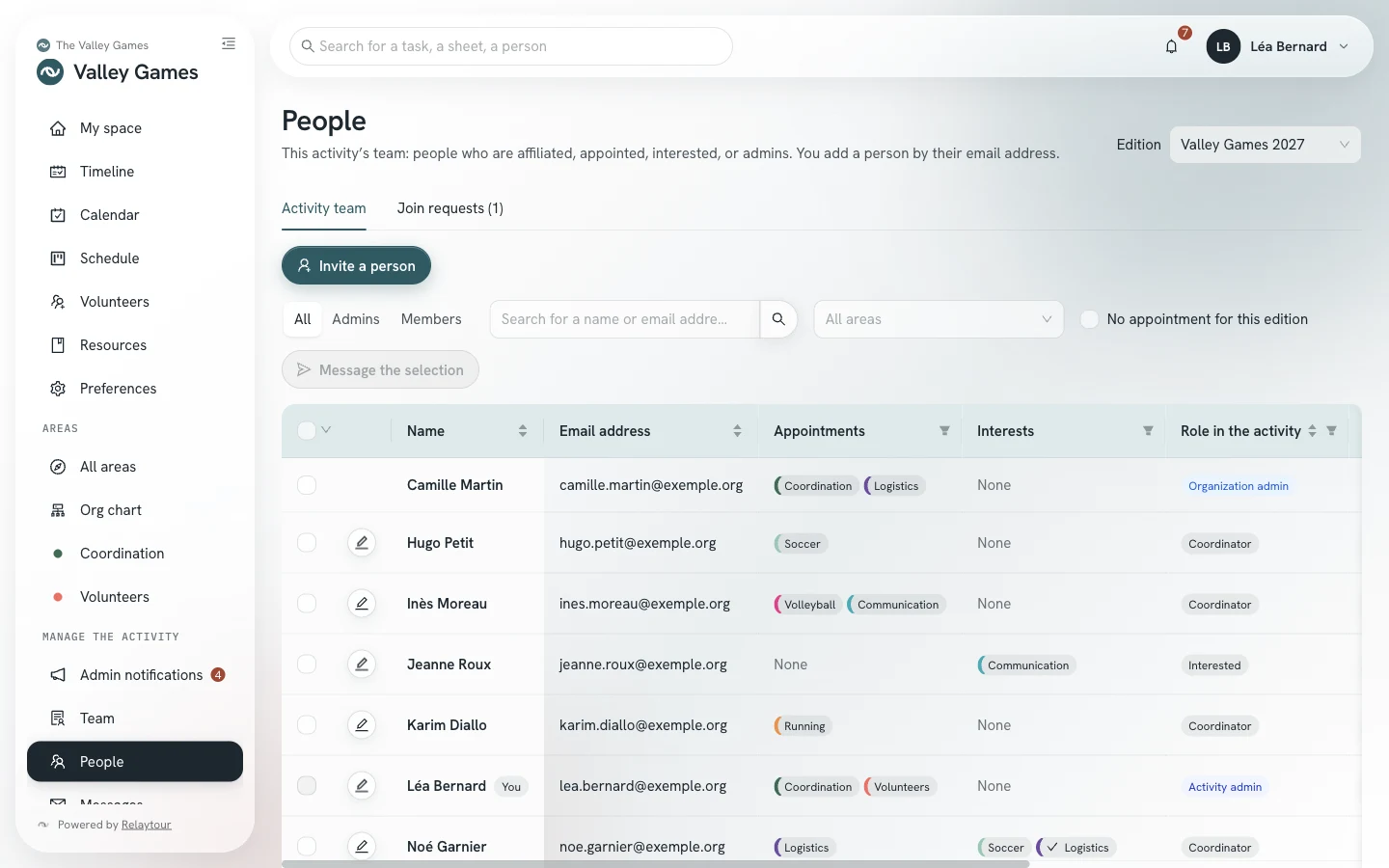This screenshot has width=1389, height=868.
Task: Collapse the sidebar menu icon
Action: [229, 43]
